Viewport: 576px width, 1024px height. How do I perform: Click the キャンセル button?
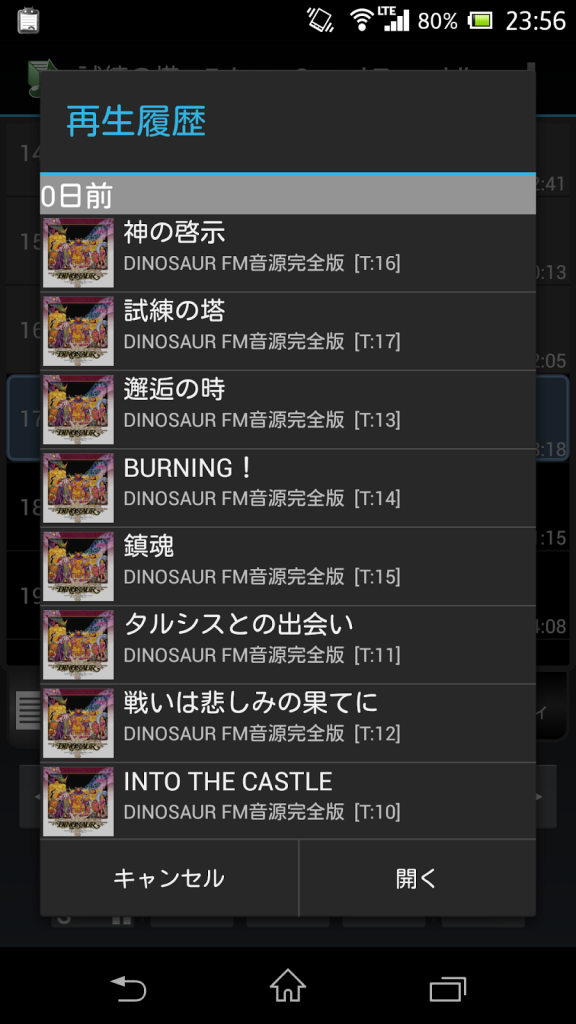coord(169,878)
